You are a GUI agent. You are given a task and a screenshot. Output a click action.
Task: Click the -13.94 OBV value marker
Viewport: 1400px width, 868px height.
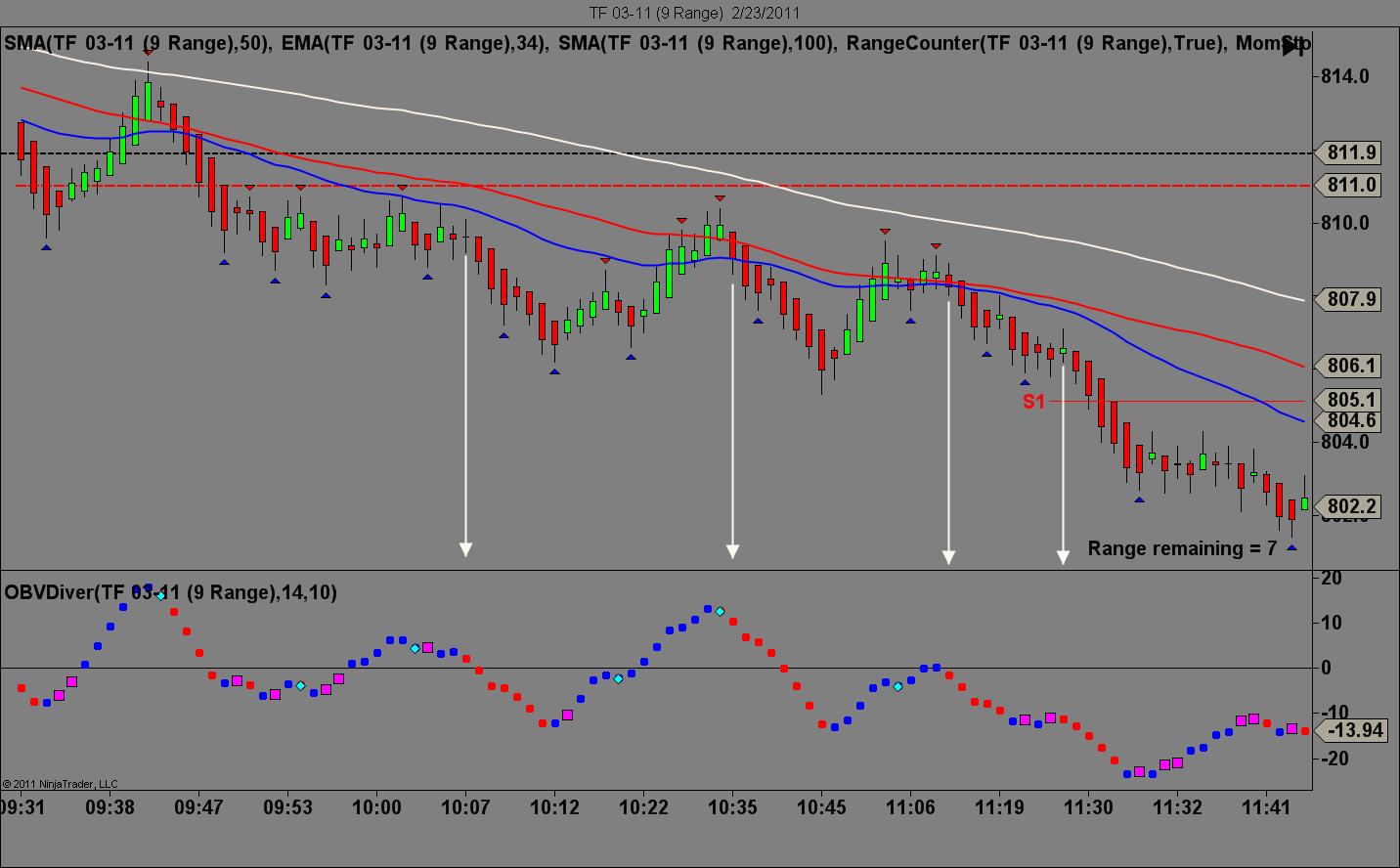[1351, 730]
